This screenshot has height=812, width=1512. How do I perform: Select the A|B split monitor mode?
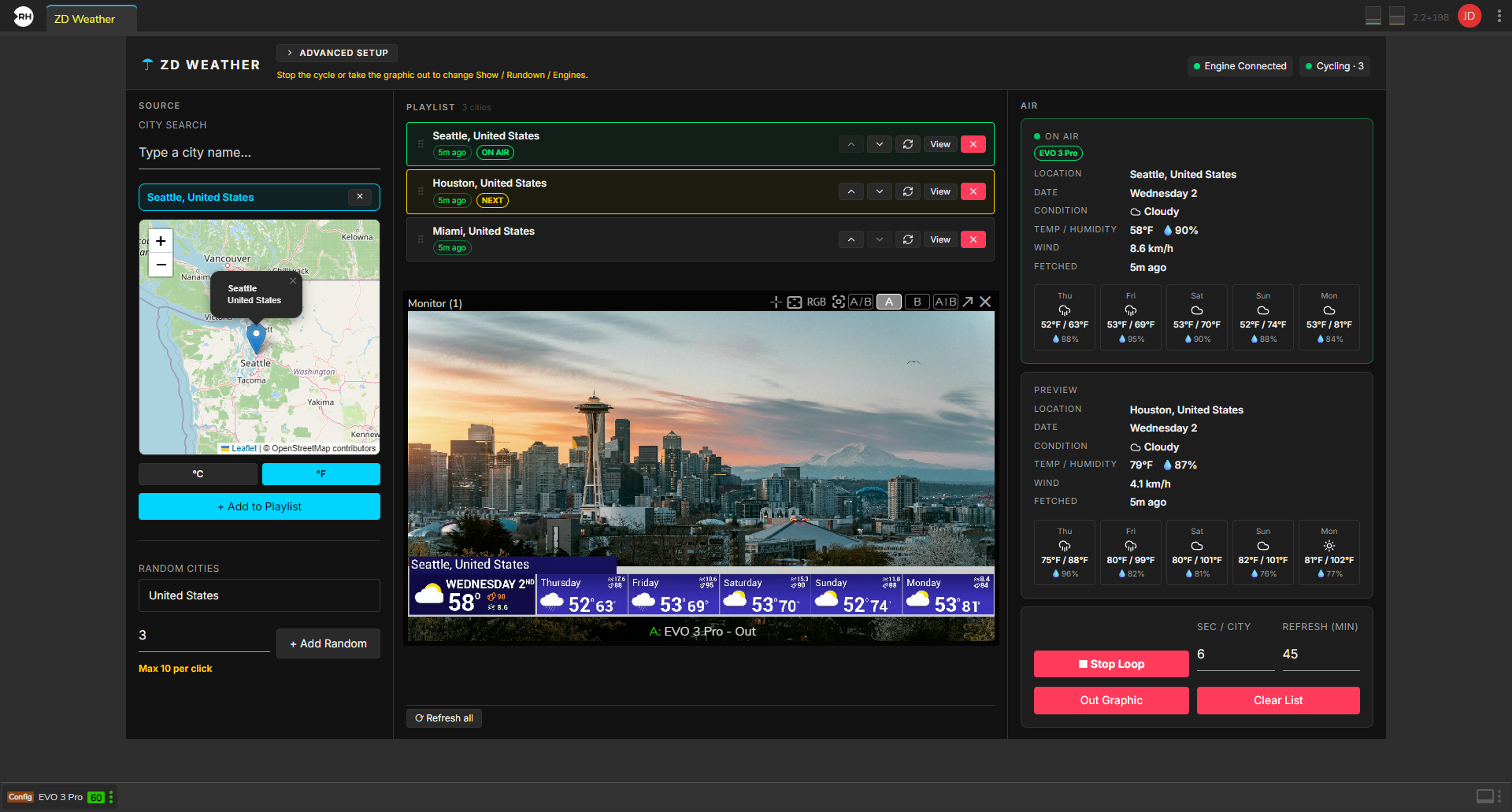(946, 302)
